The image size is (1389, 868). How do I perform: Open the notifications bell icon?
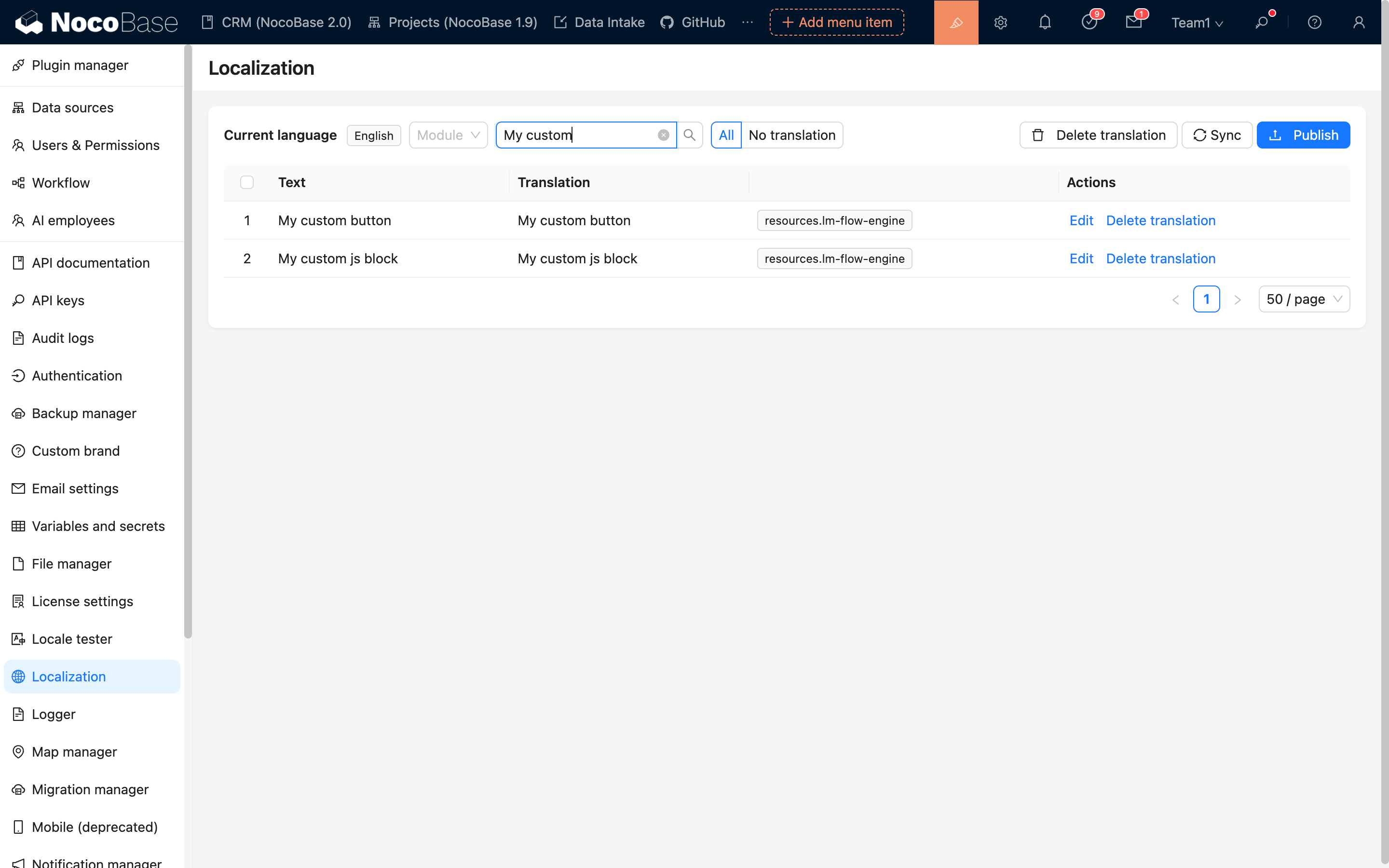tap(1045, 22)
